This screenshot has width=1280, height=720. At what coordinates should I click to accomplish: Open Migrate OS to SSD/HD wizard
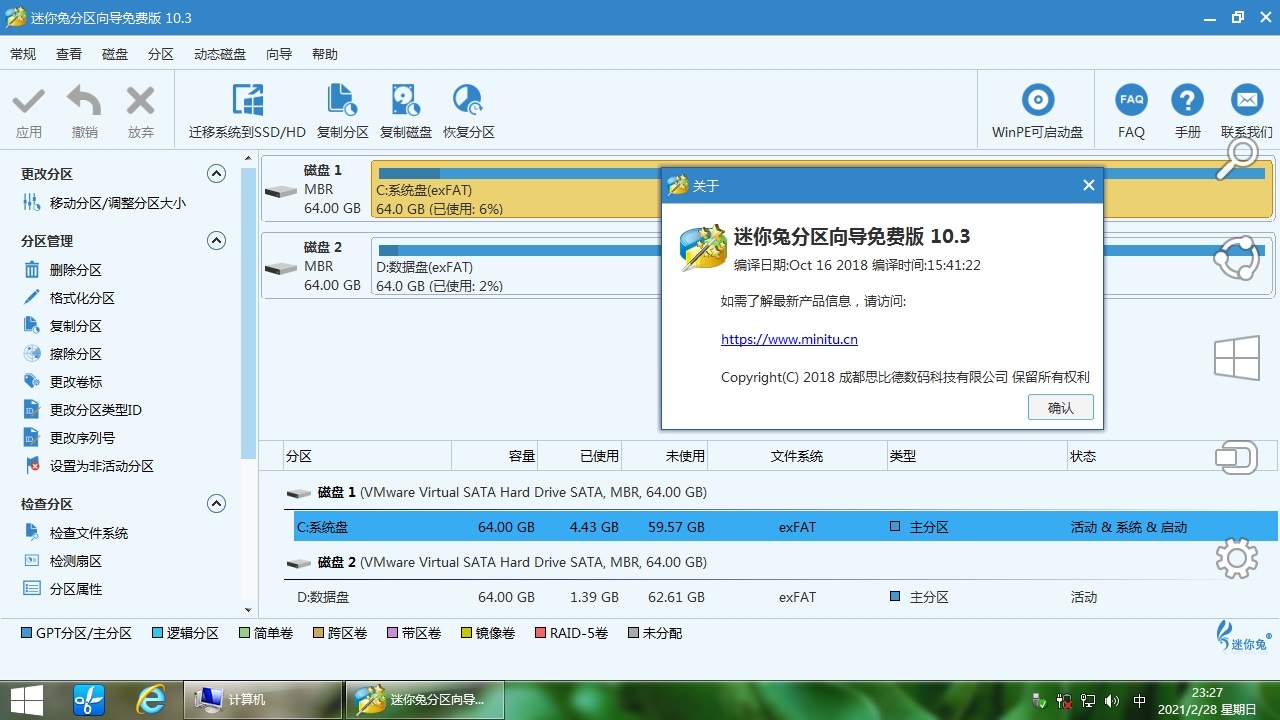247,110
